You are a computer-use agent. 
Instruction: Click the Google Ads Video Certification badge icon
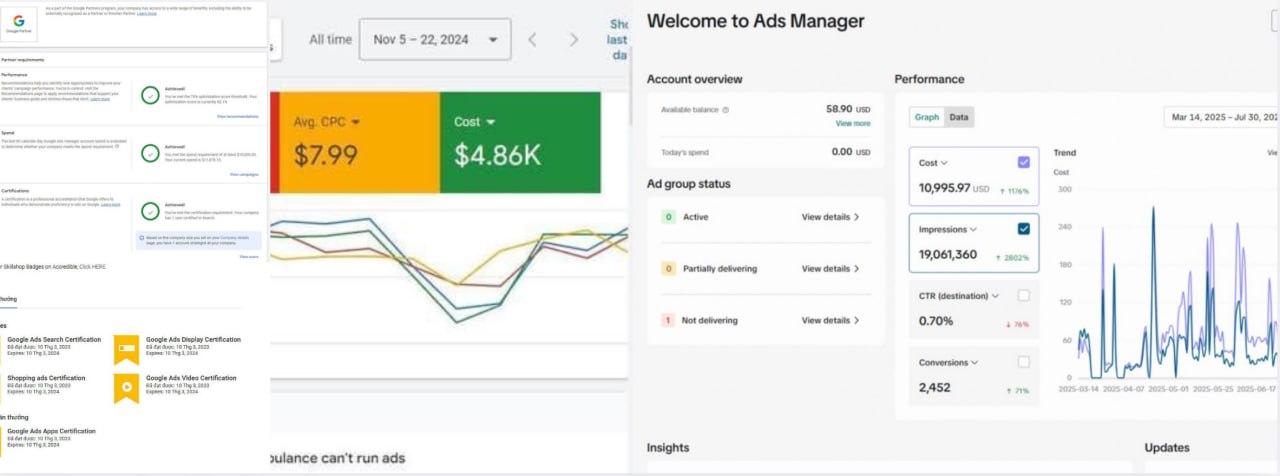click(126, 388)
